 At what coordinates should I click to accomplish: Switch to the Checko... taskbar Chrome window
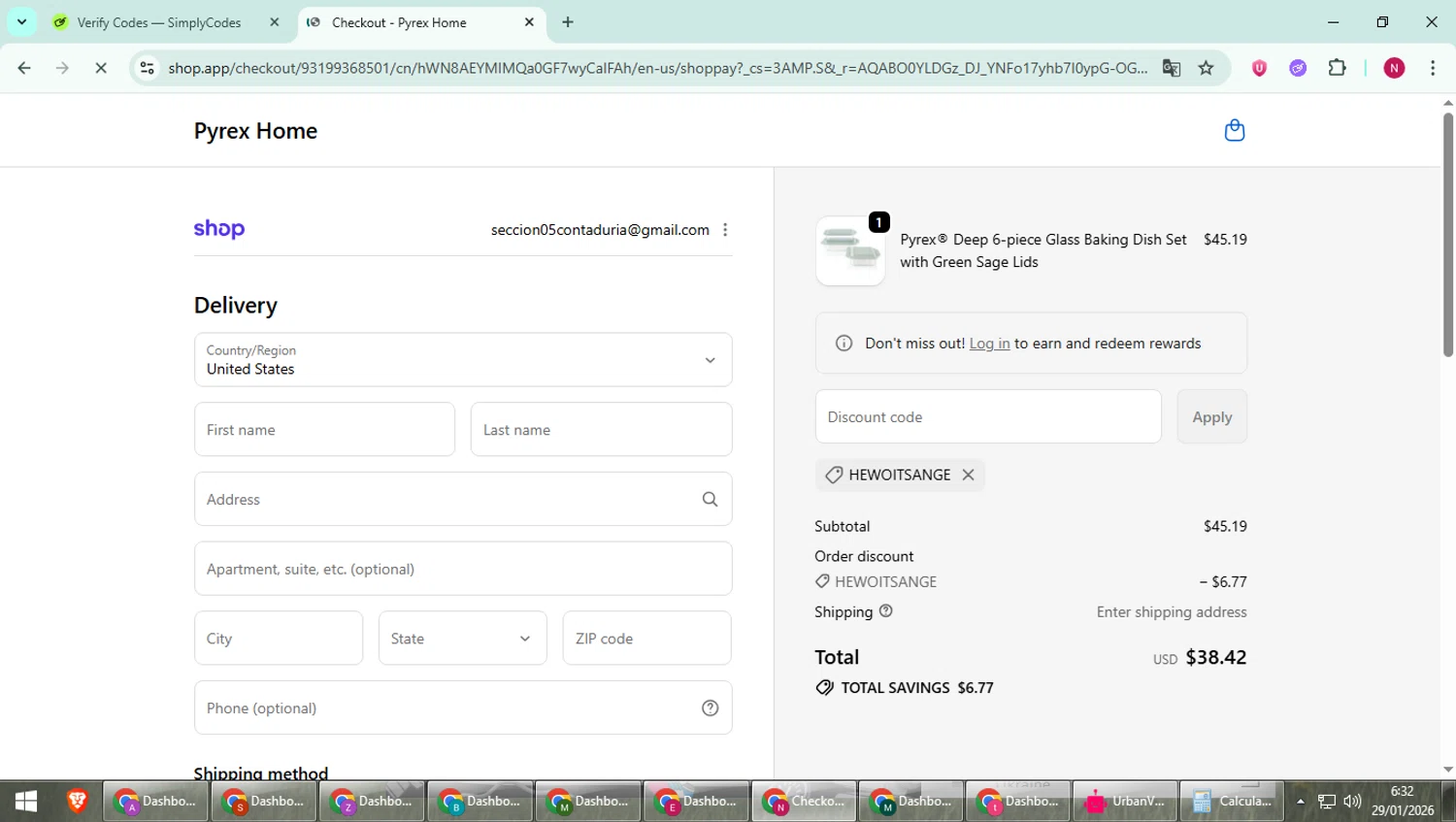805,802
